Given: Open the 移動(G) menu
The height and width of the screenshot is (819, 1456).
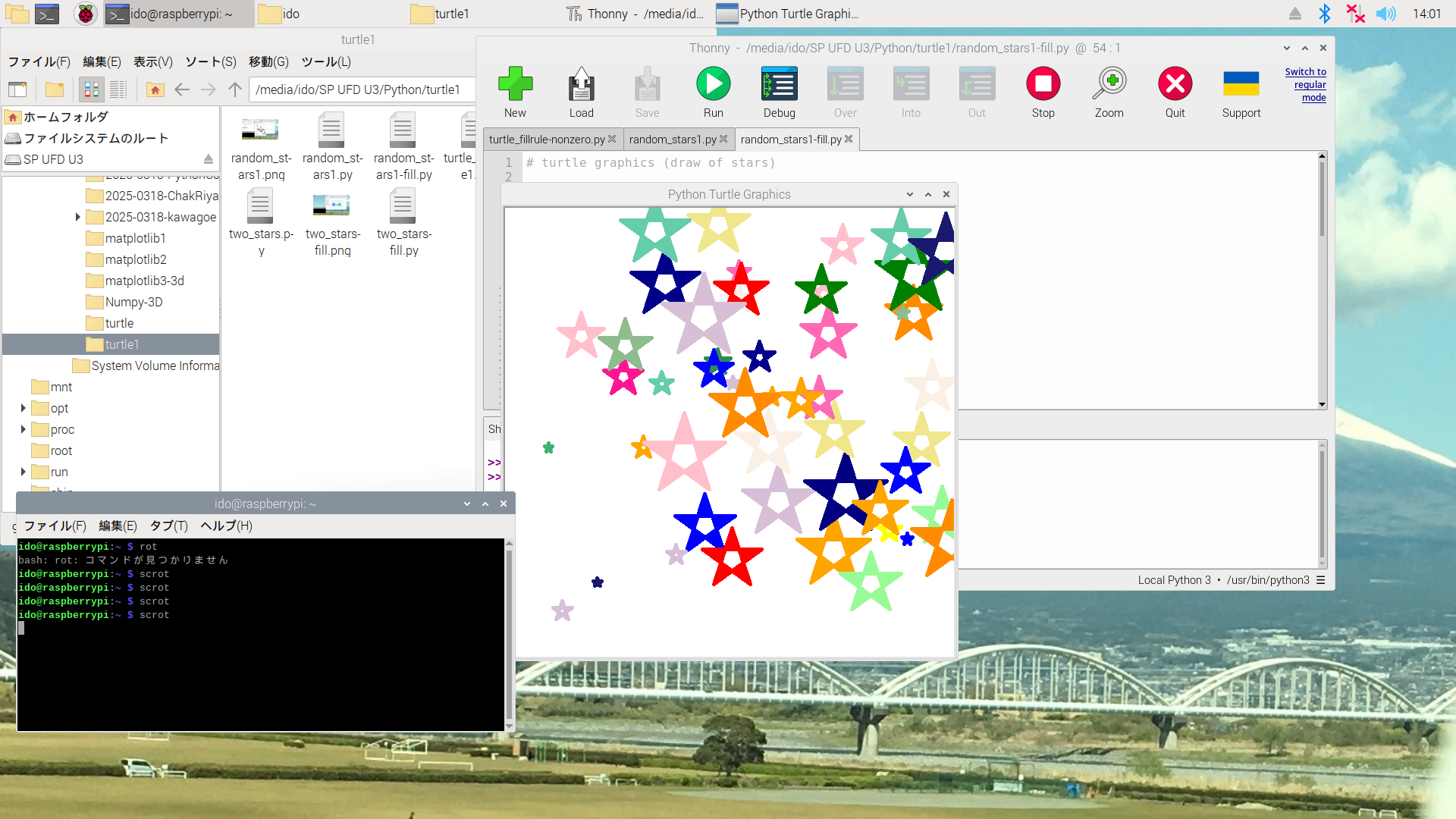Looking at the screenshot, I should click(x=268, y=62).
